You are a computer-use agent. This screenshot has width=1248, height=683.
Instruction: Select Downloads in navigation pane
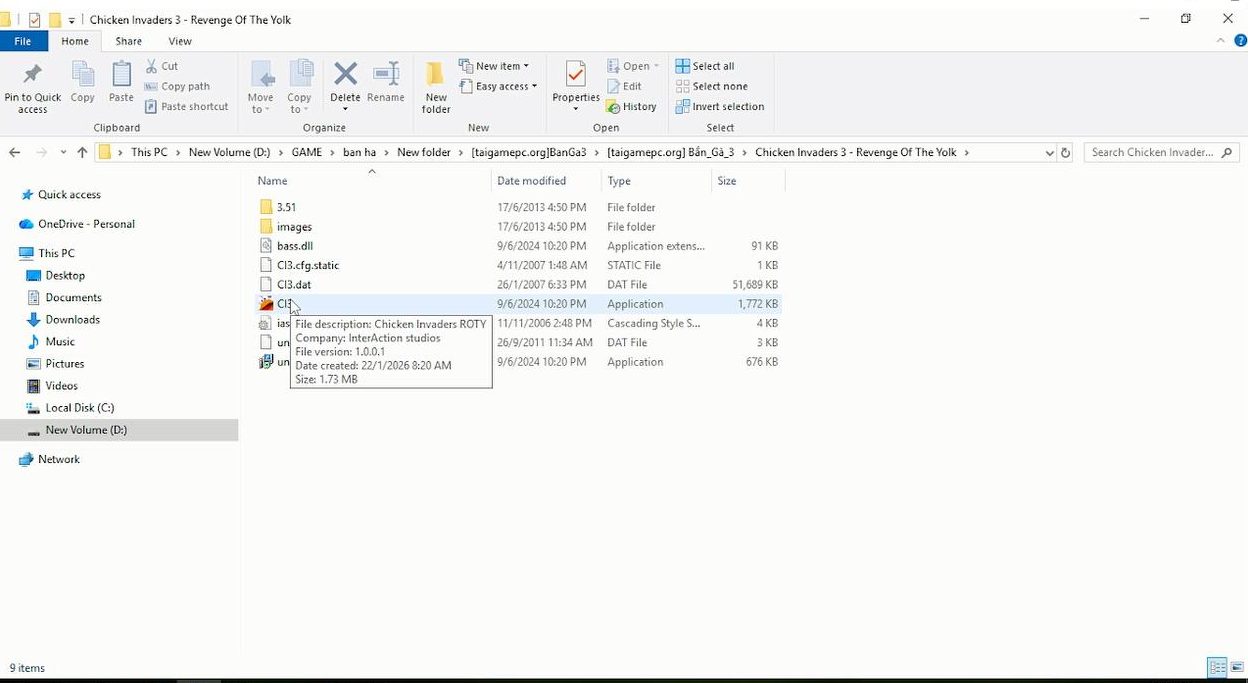[72, 320]
